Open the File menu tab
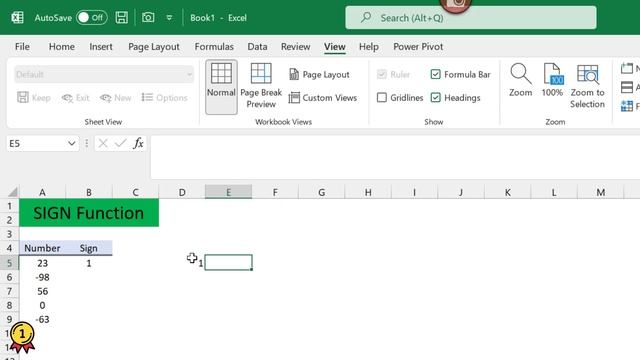Viewport: 640px width, 360px height. click(x=22, y=47)
